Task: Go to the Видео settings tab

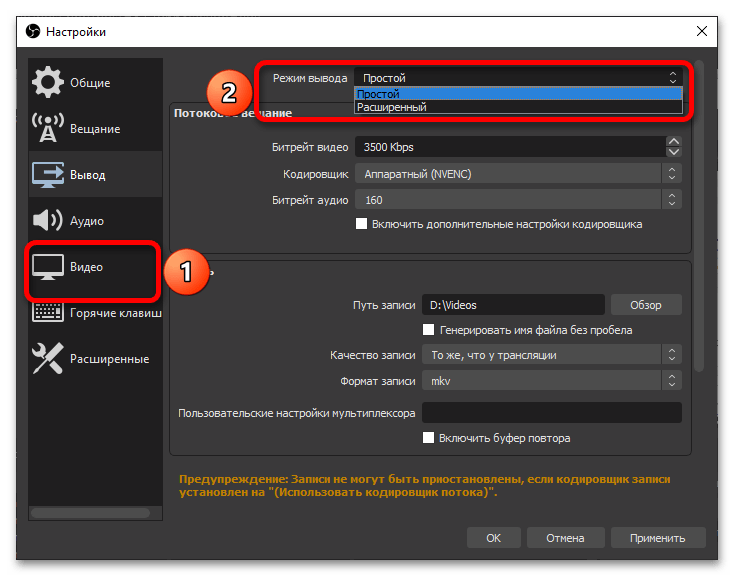Action: (95, 266)
